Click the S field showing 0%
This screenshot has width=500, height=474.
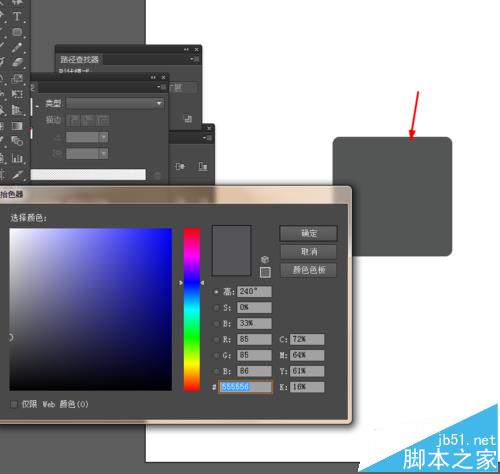click(254, 308)
